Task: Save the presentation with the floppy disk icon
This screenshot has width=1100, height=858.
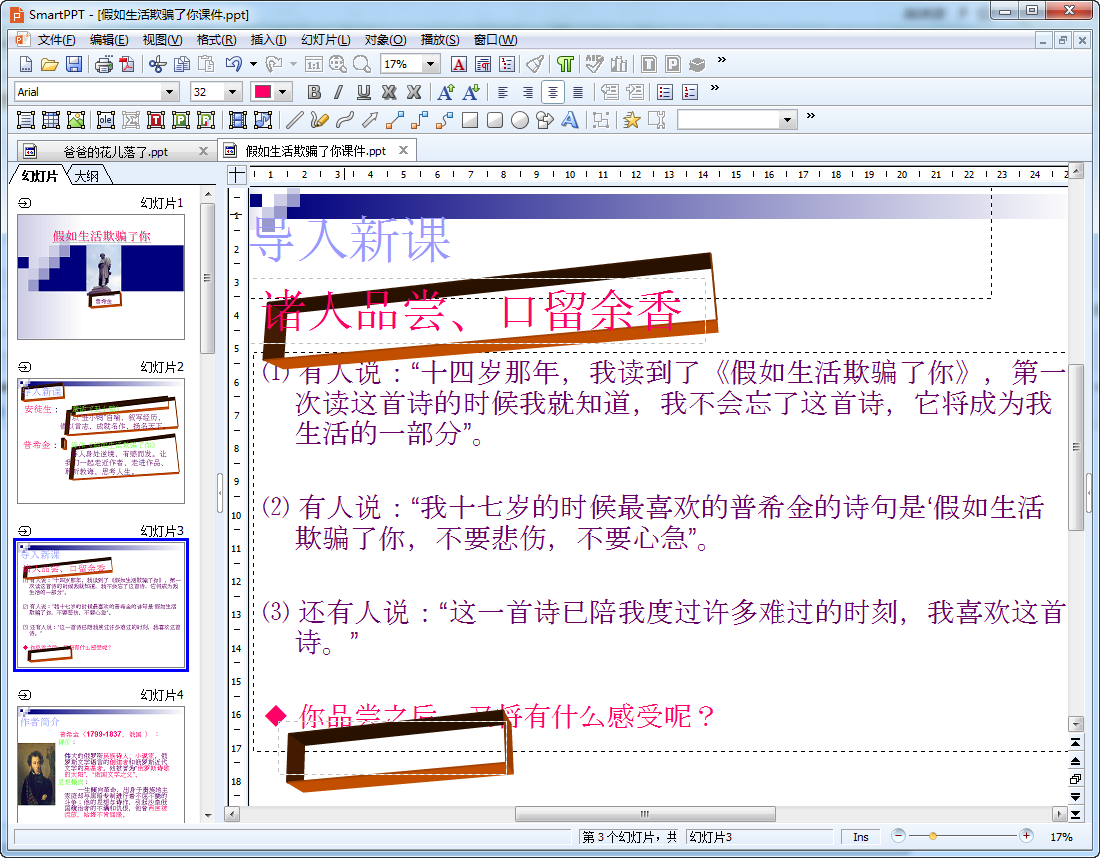Action: tap(74, 65)
